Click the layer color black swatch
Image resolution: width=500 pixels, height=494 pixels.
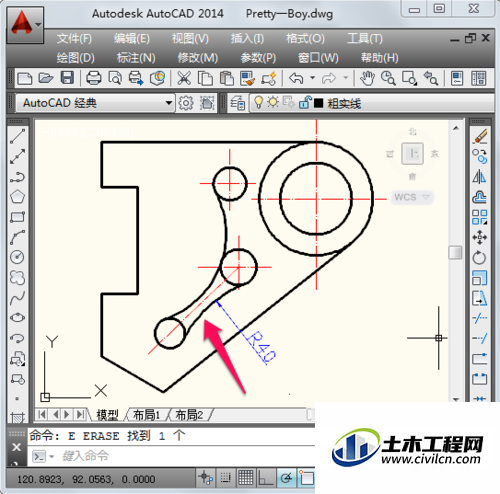[x=318, y=103]
